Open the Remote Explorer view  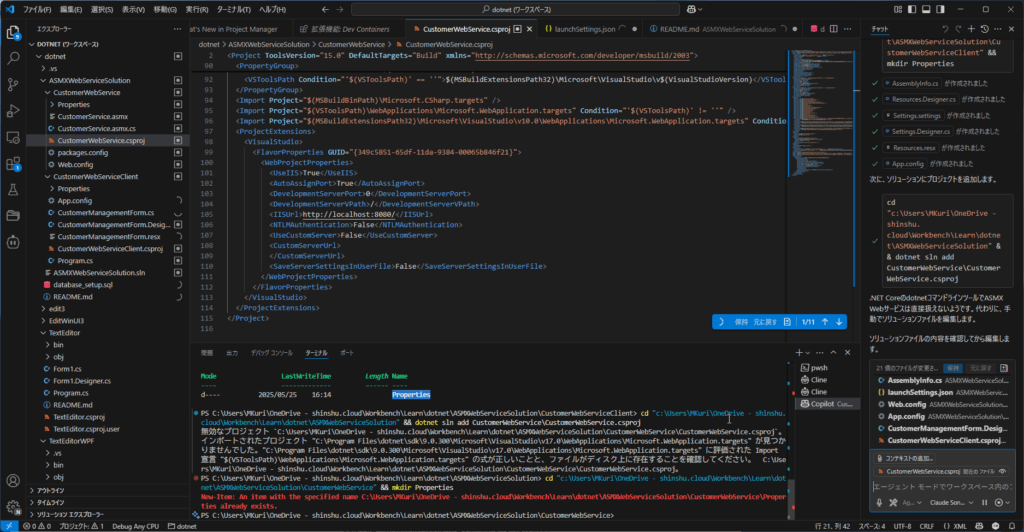tap(13, 137)
